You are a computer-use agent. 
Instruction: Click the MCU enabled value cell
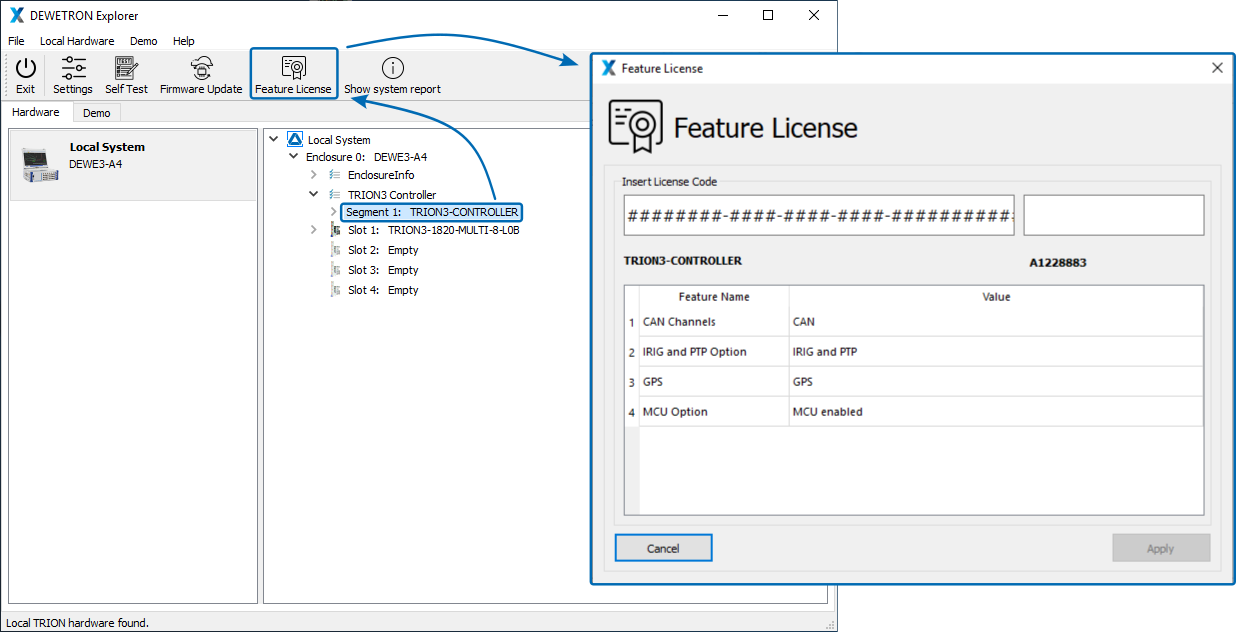point(996,412)
